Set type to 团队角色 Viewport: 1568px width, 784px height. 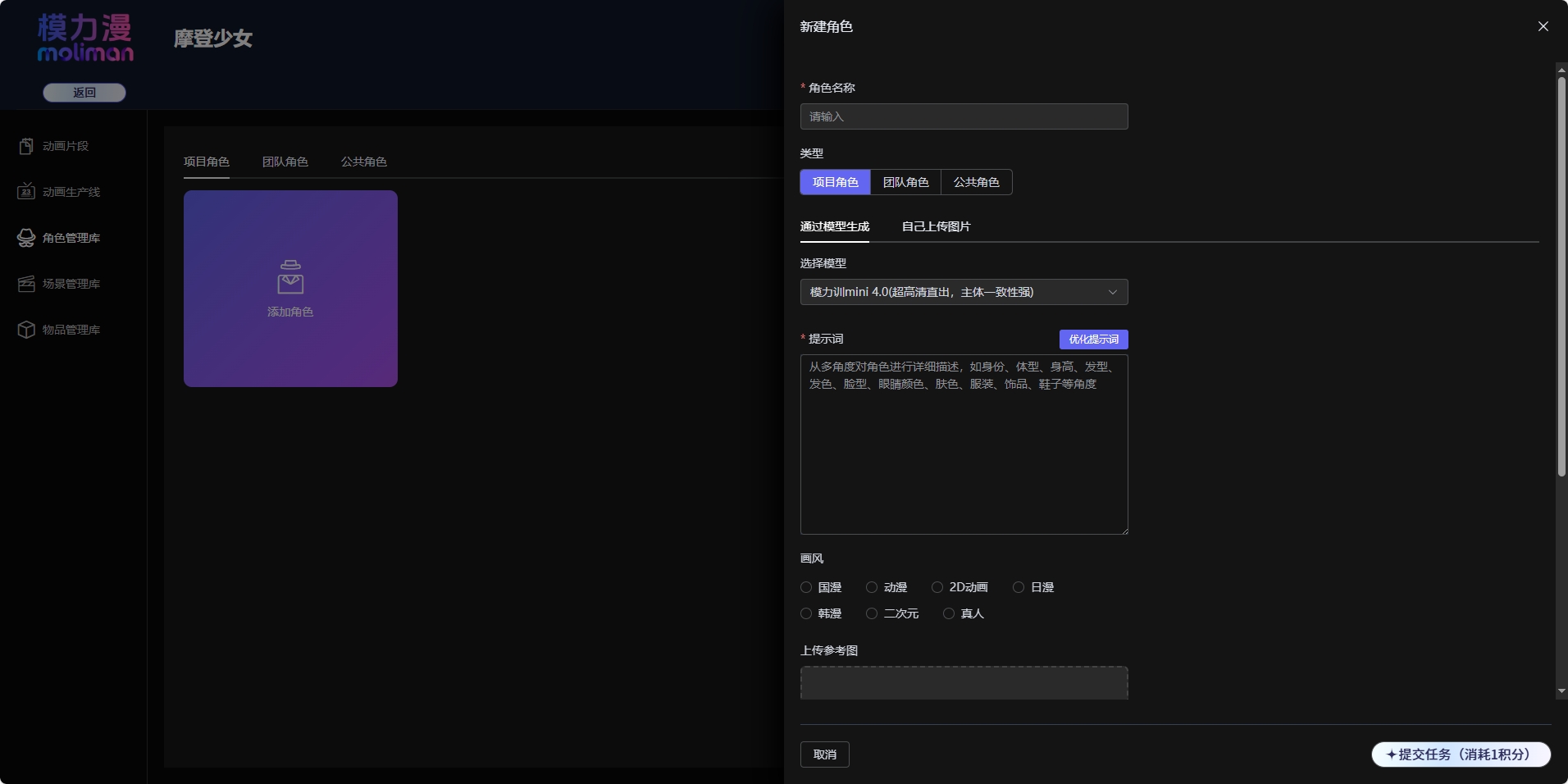pyautogui.click(x=905, y=182)
